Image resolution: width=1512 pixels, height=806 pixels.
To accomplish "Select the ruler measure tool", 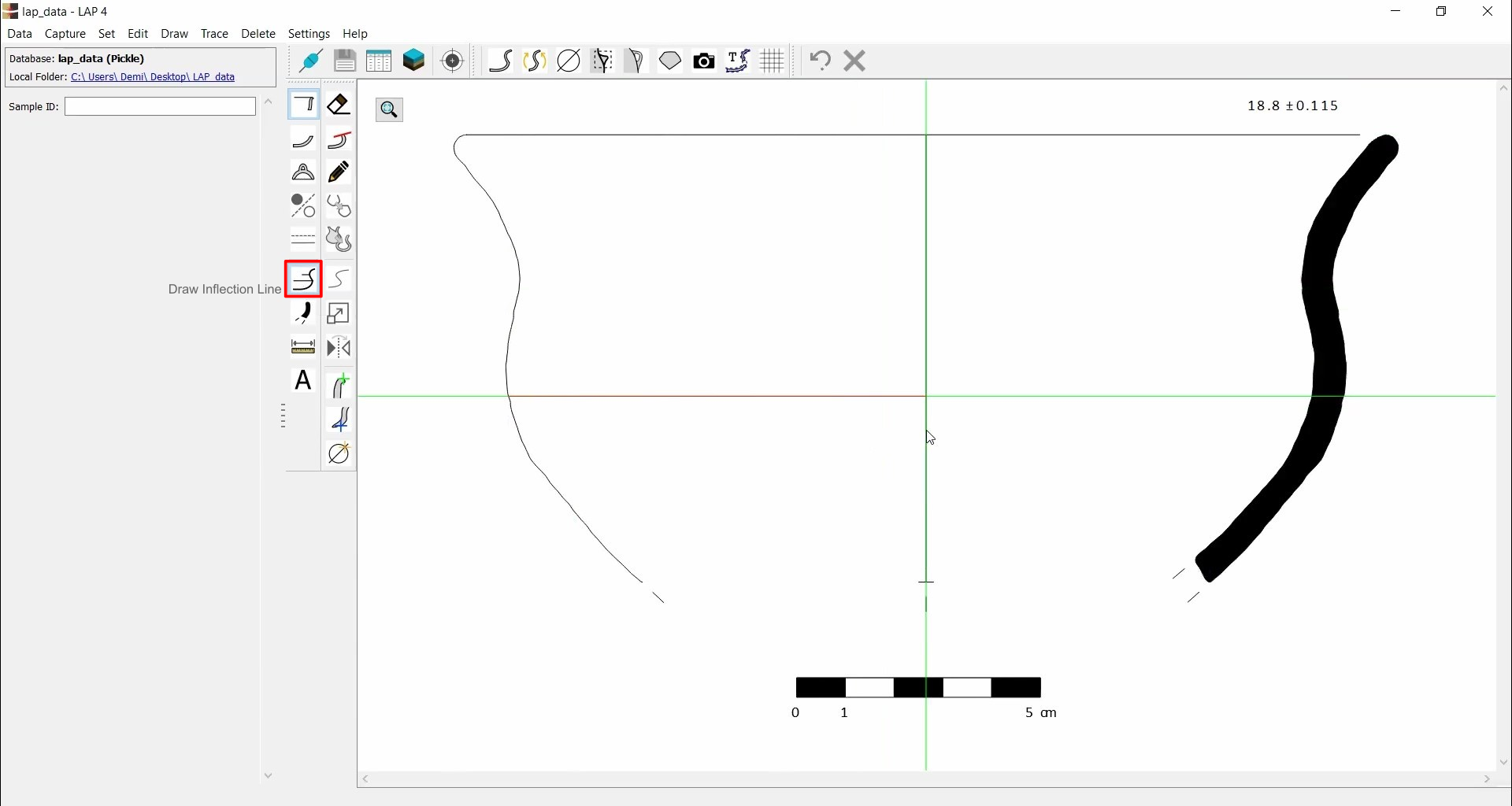I will pos(303,347).
